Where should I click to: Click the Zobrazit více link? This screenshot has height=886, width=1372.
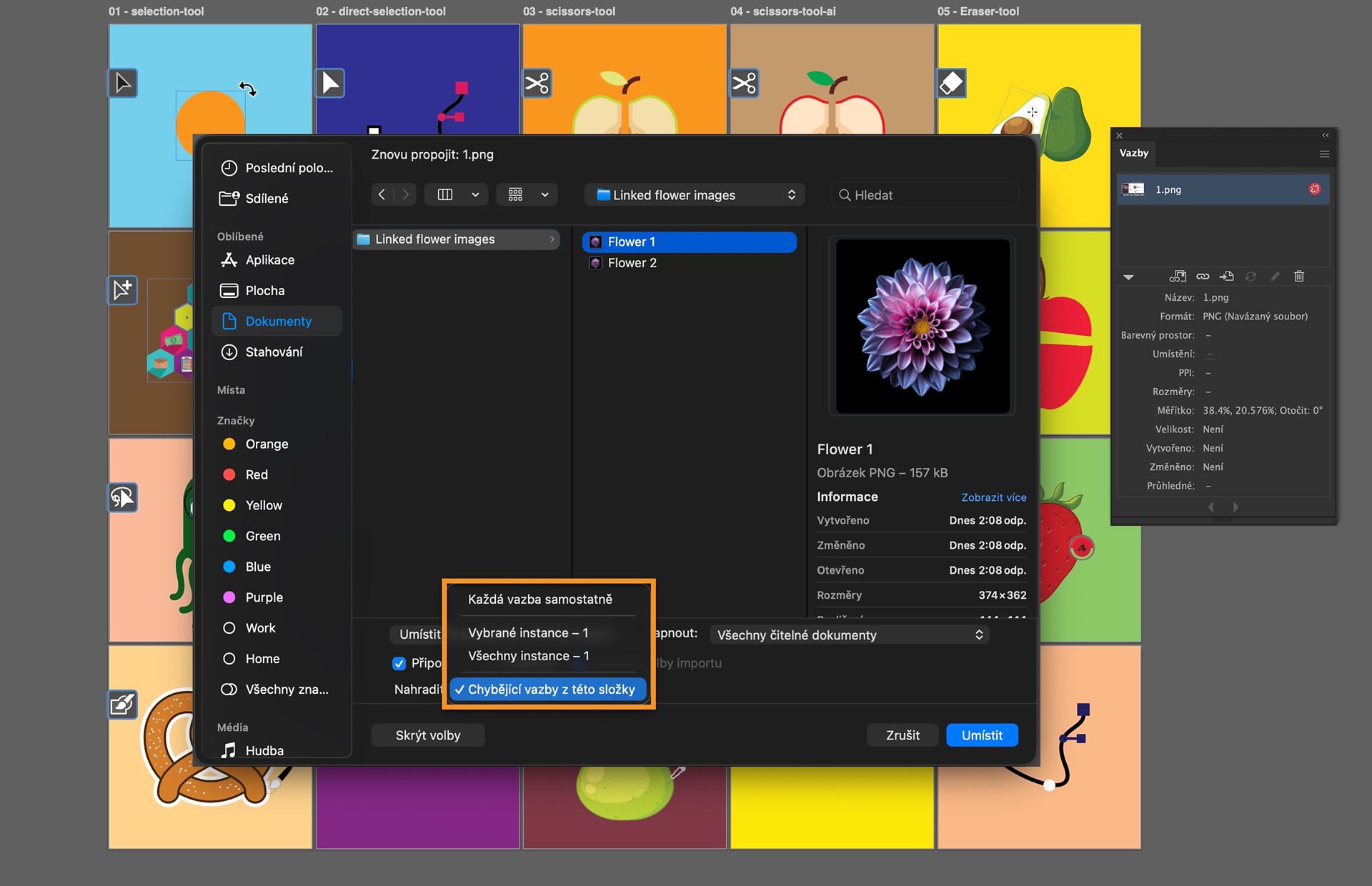click(x=993, y=497)
